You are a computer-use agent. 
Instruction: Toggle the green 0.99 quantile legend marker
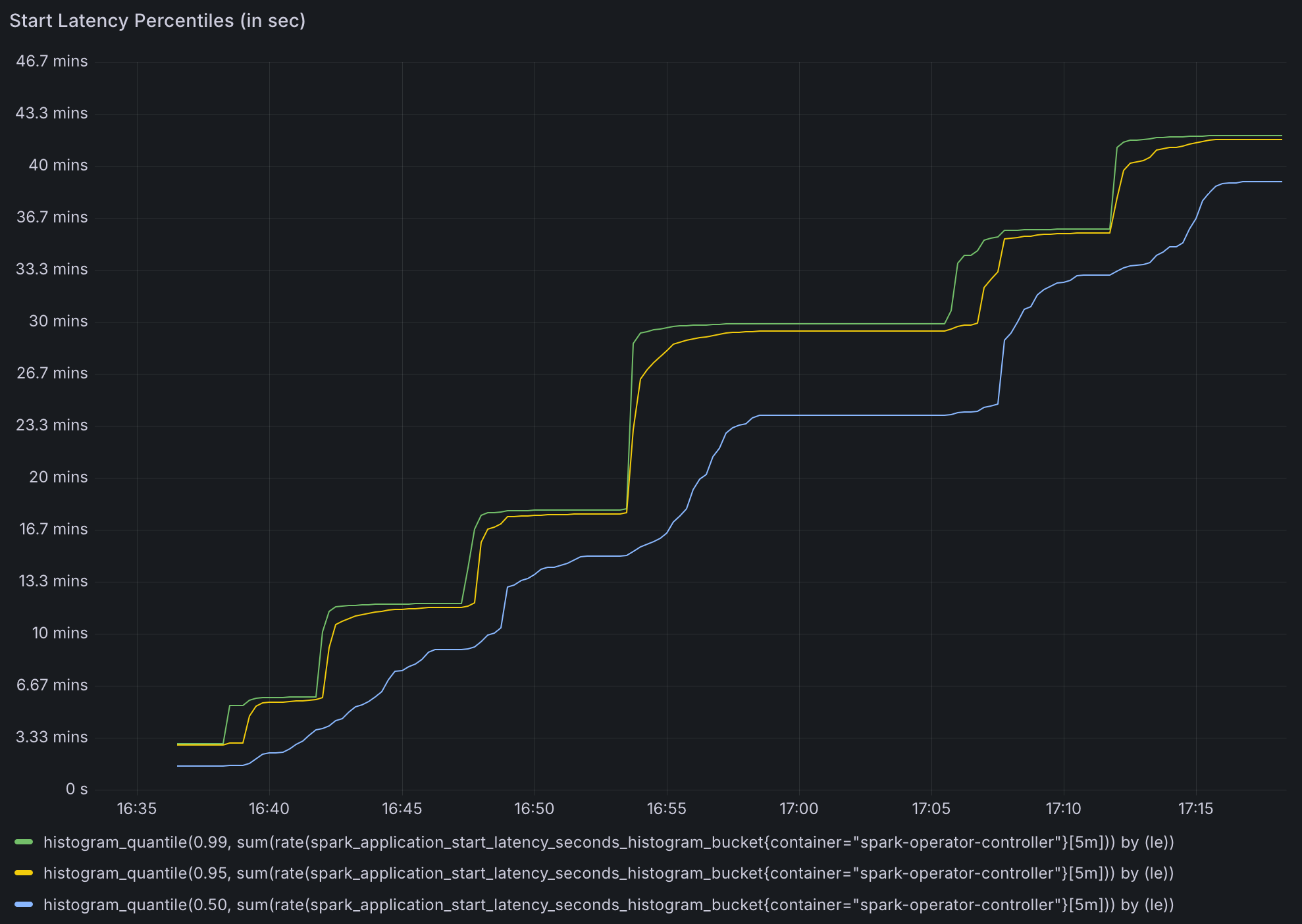pyautogui.click(x=22, y=842)
